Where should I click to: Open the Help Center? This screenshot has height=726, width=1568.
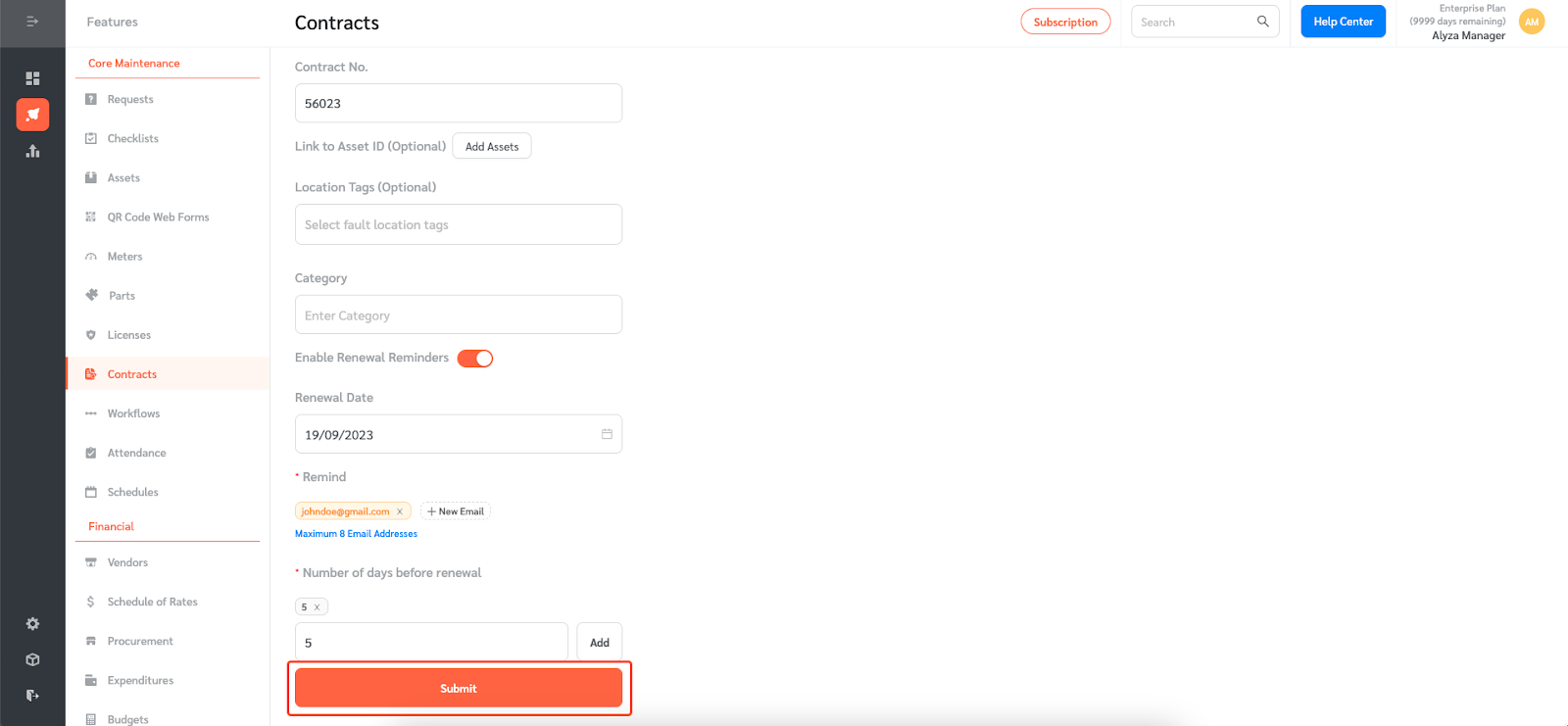click(1343, 22)
